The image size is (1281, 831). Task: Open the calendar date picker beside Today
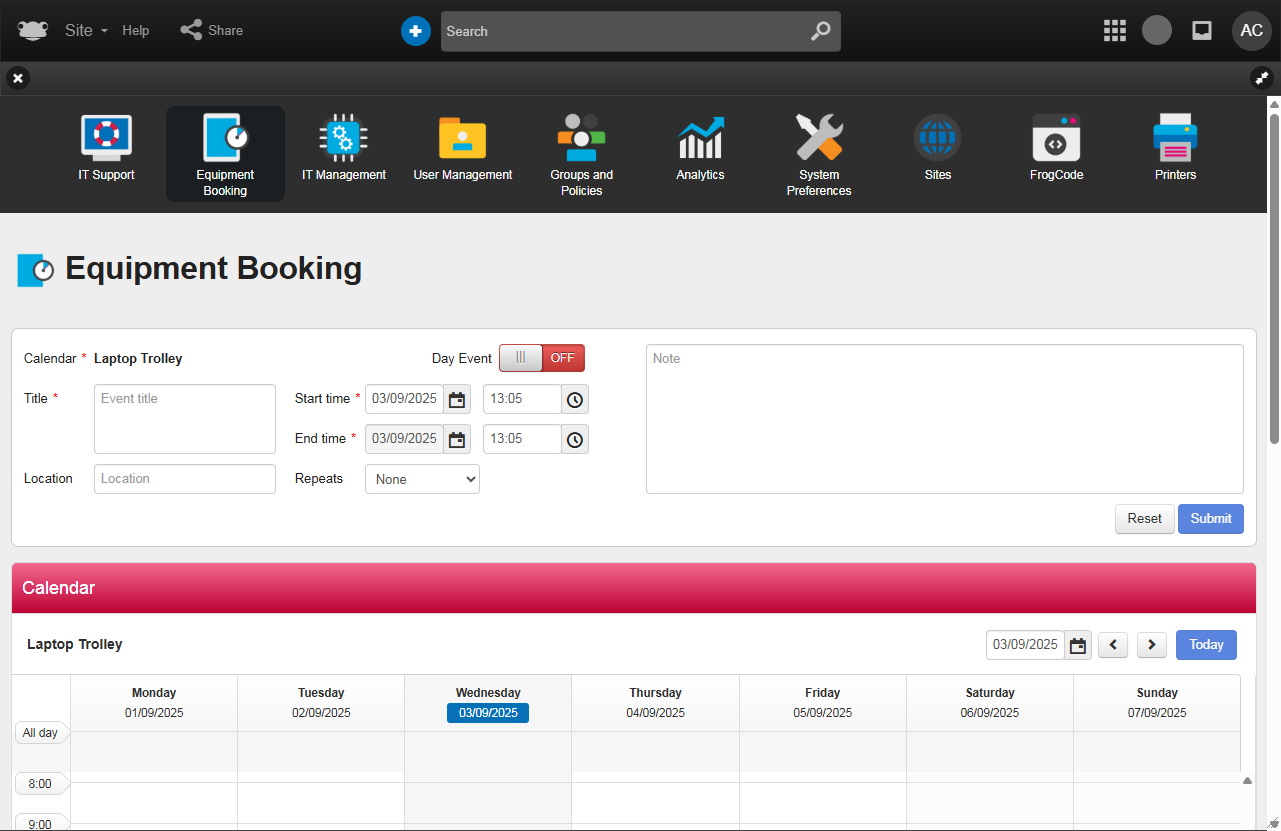pos(1078,645)
